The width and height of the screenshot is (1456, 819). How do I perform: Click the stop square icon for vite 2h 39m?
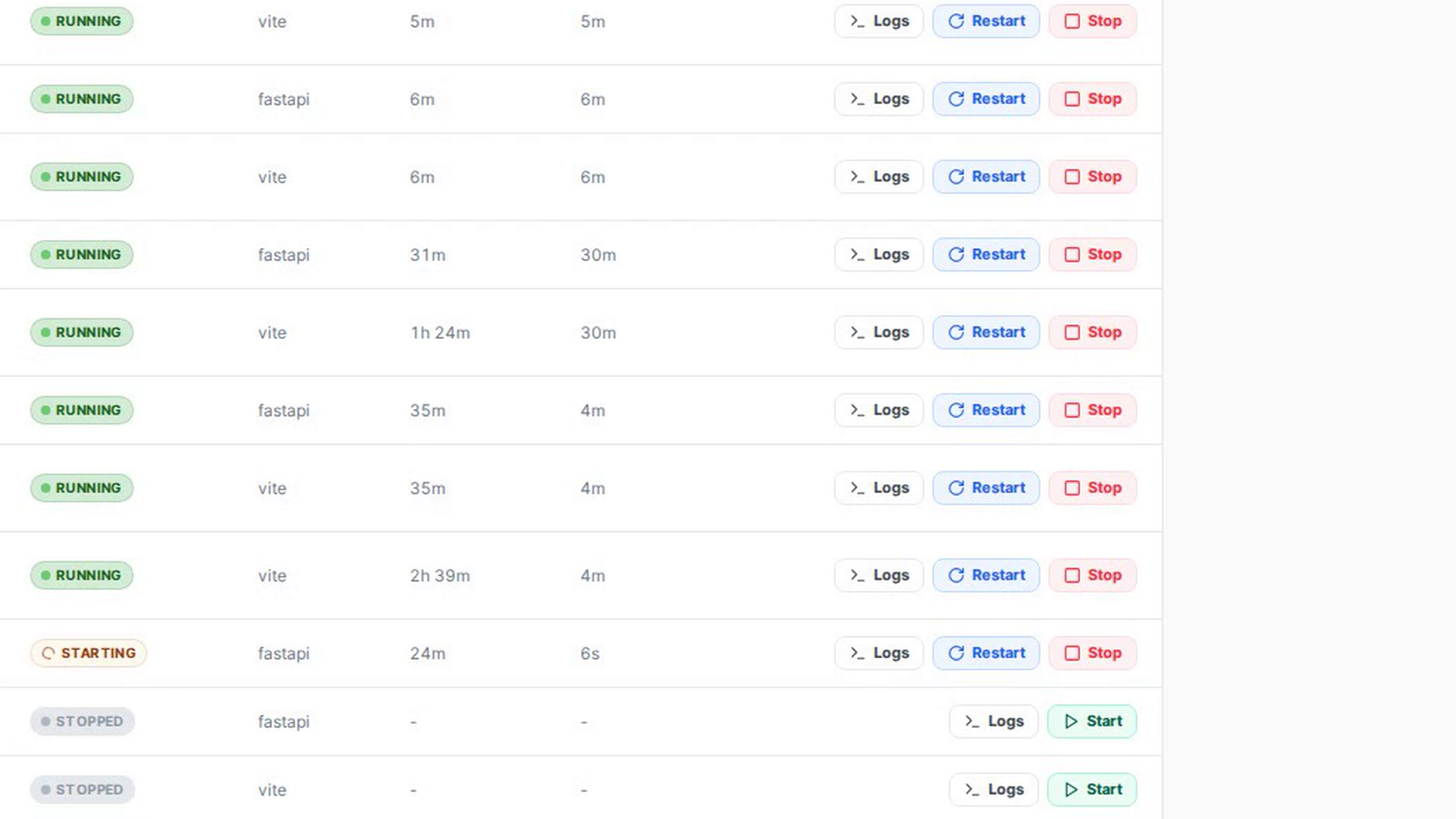(x=1072, y=576)
